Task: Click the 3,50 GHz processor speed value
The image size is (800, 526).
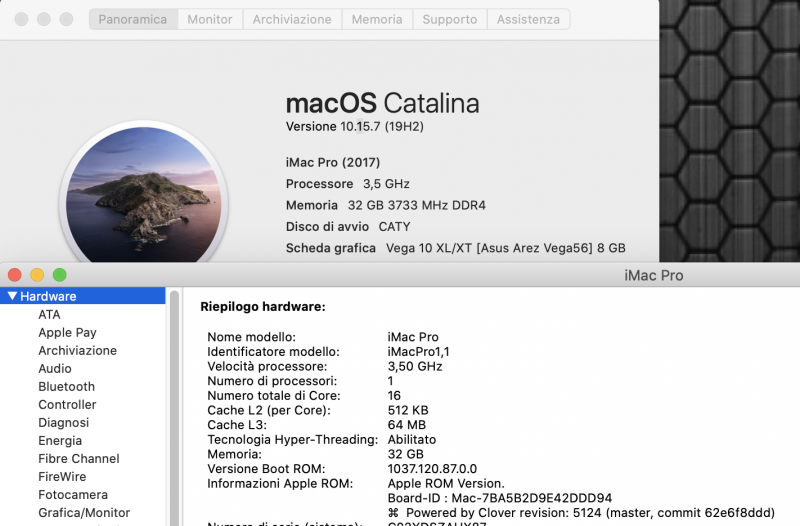Action: coord(415,366)
